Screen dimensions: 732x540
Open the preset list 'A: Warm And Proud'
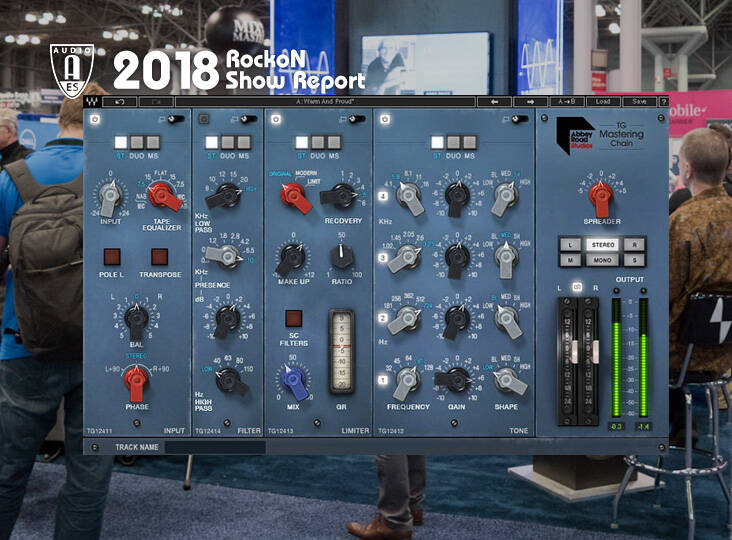[325, 102]
